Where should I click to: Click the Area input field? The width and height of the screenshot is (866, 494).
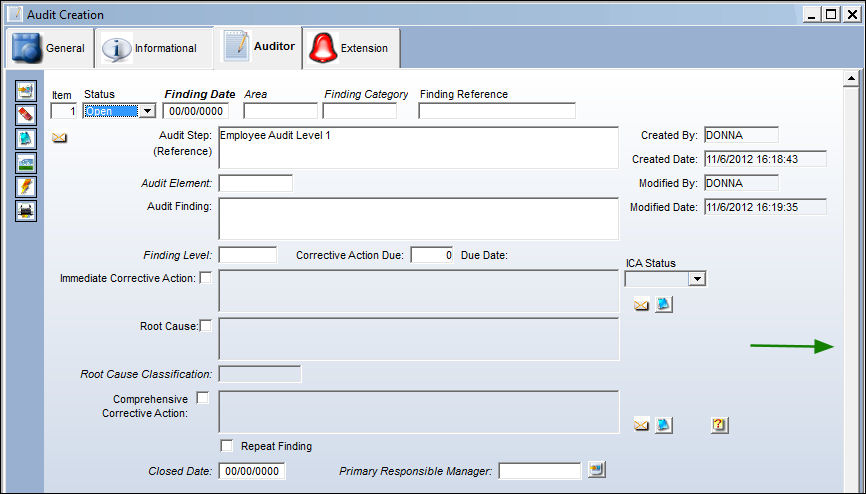(281, 111)
